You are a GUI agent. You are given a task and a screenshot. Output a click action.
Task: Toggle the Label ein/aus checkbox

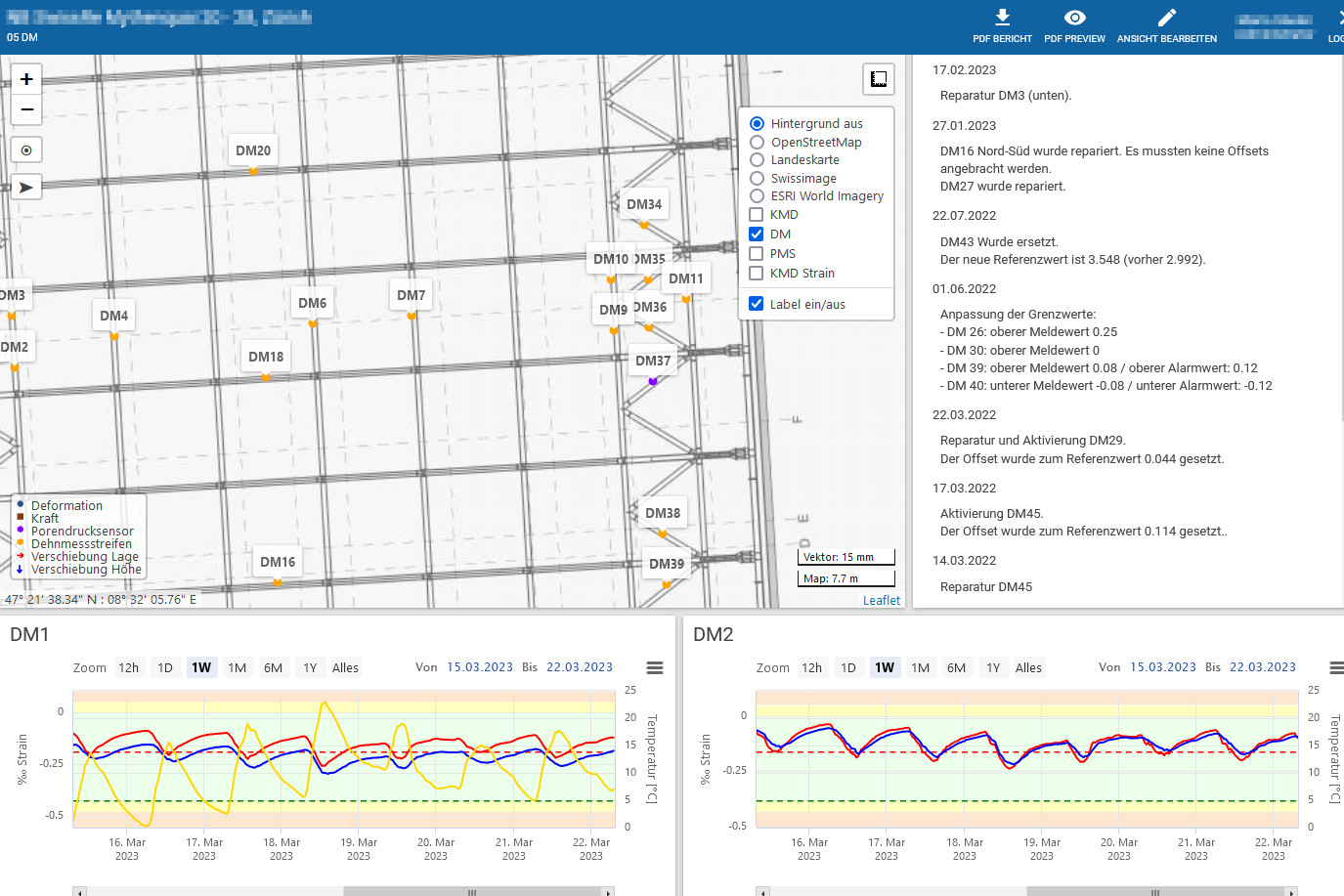(x=757, y=304)
